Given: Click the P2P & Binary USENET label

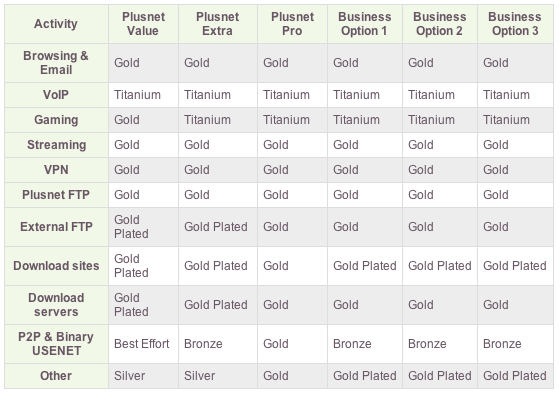Looking at the screenshot, I should (x=56, y=344).
